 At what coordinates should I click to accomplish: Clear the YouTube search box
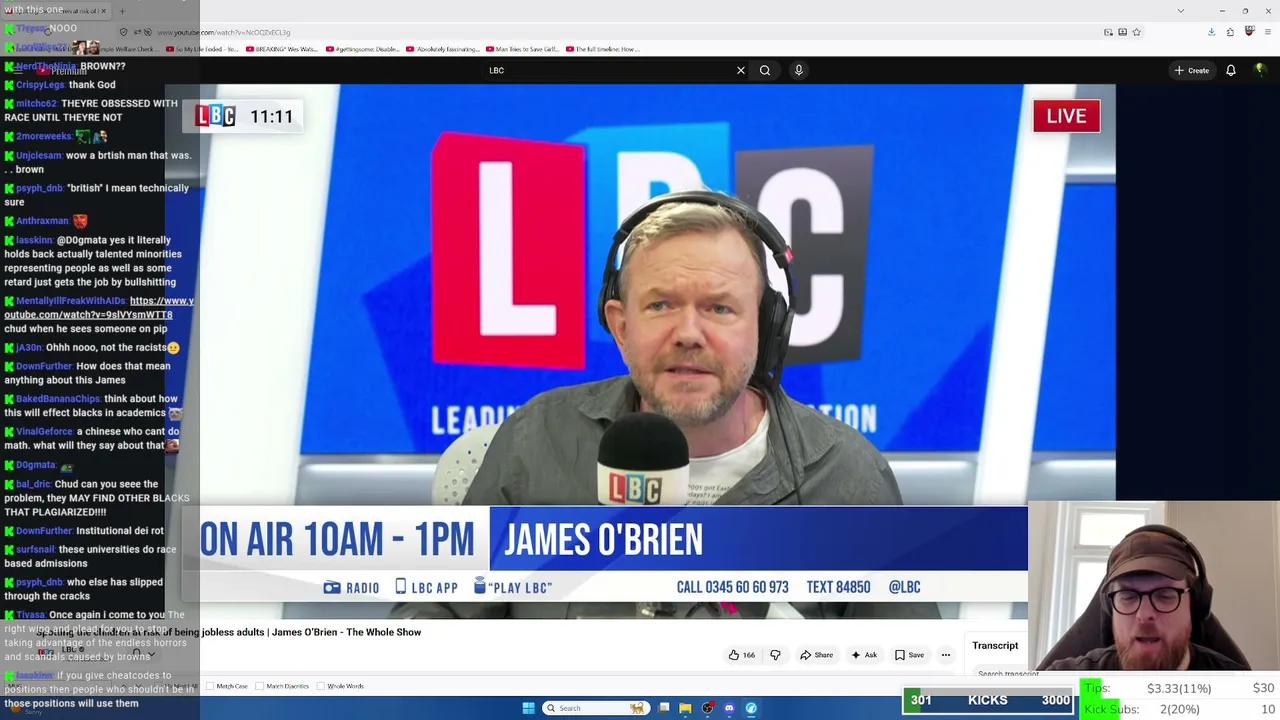tap(741, 70)
